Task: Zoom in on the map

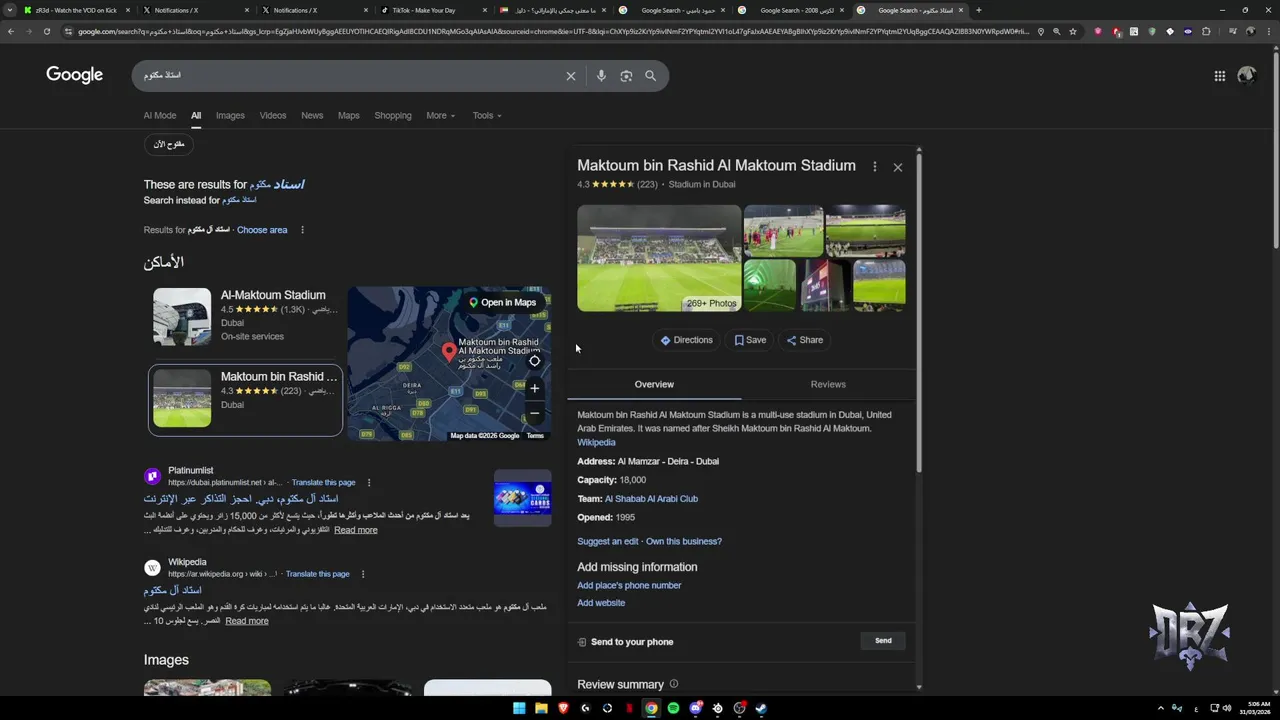Action: point(535,388)
